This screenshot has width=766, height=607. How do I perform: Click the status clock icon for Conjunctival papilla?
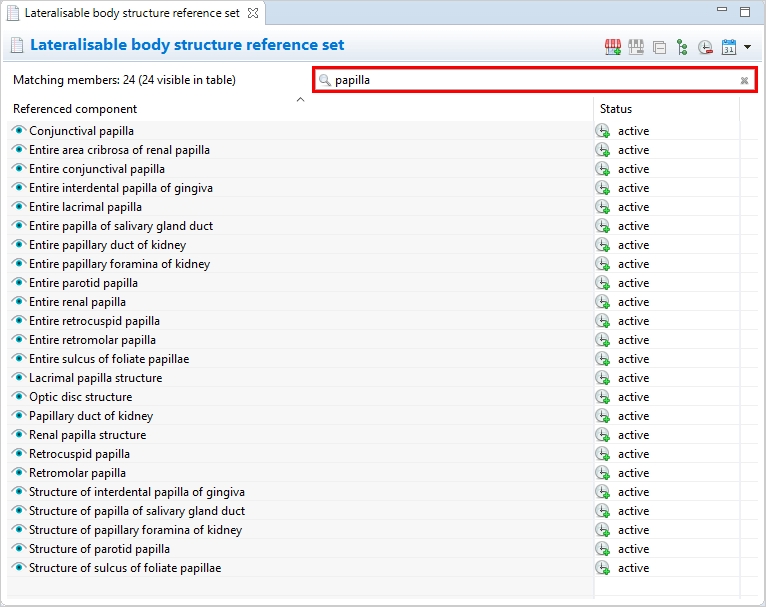[602, 131]
